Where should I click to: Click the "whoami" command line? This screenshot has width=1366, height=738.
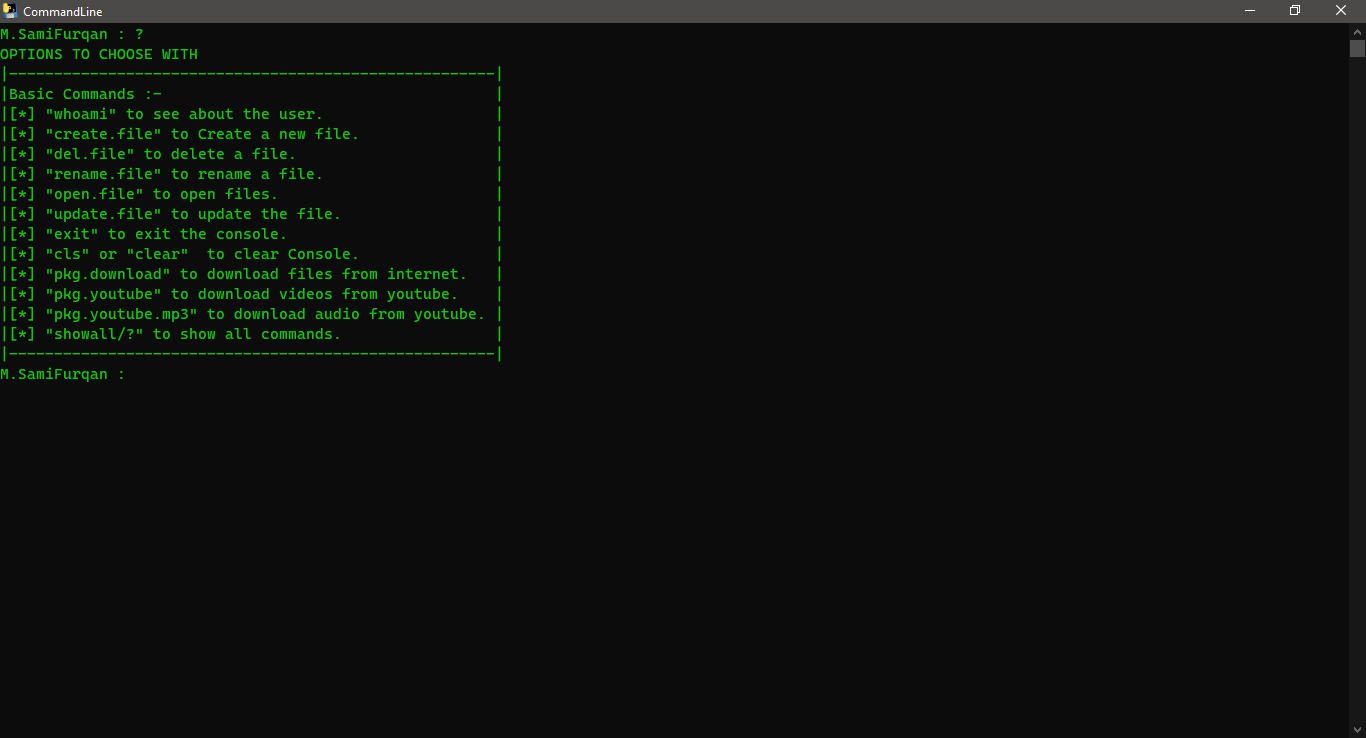pyautogui.click(x=166, y=114)
